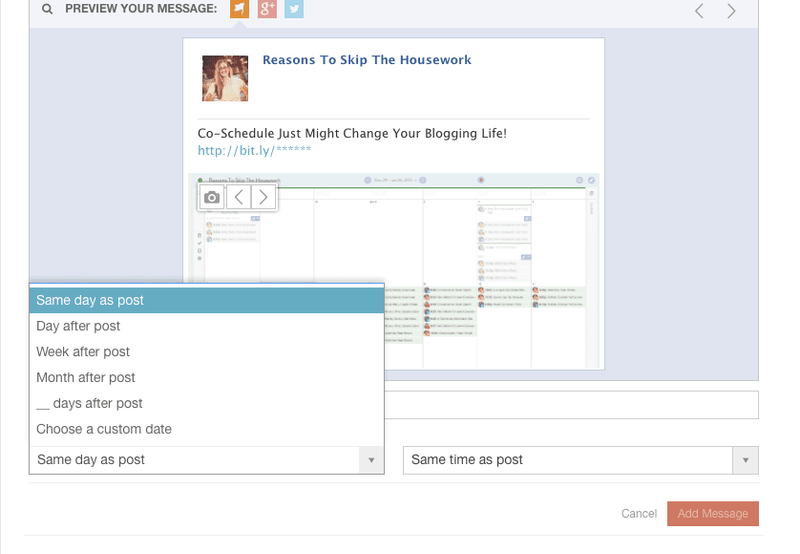This screenshot has height=554, width=800.
Task: Choose '__ days after post' option
Action: (207, 403)
